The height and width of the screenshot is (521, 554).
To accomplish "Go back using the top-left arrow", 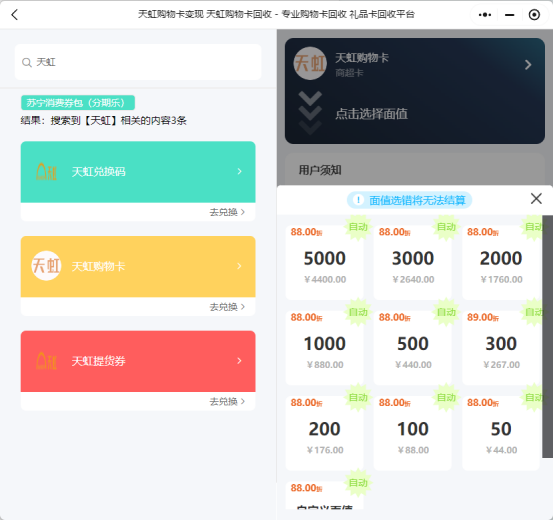I will pyautogui.click(x=14, y=14).
